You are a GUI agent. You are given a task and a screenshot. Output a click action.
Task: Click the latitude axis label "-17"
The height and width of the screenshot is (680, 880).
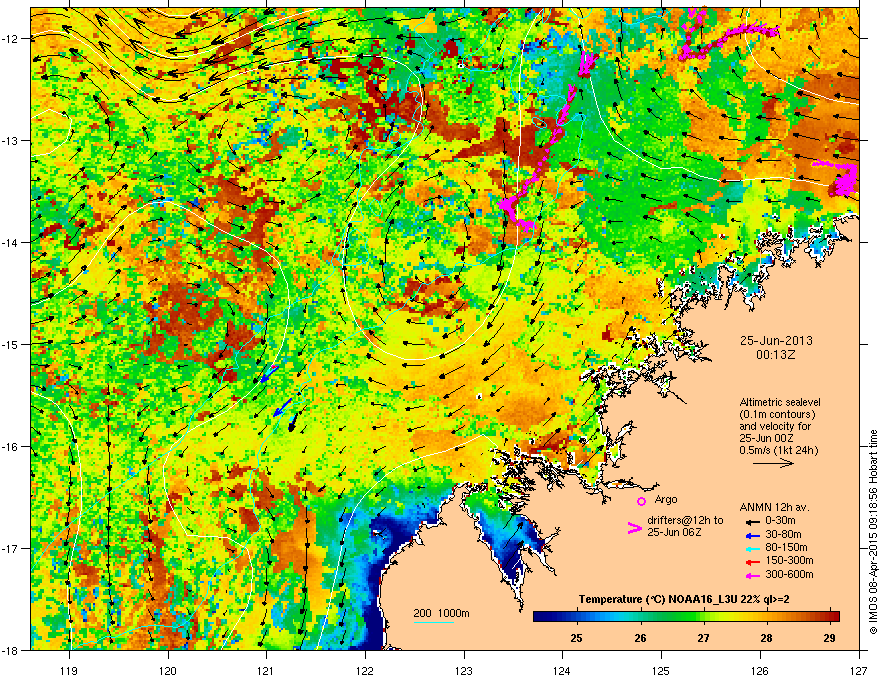pyautogui.click(x=11, y=549)
